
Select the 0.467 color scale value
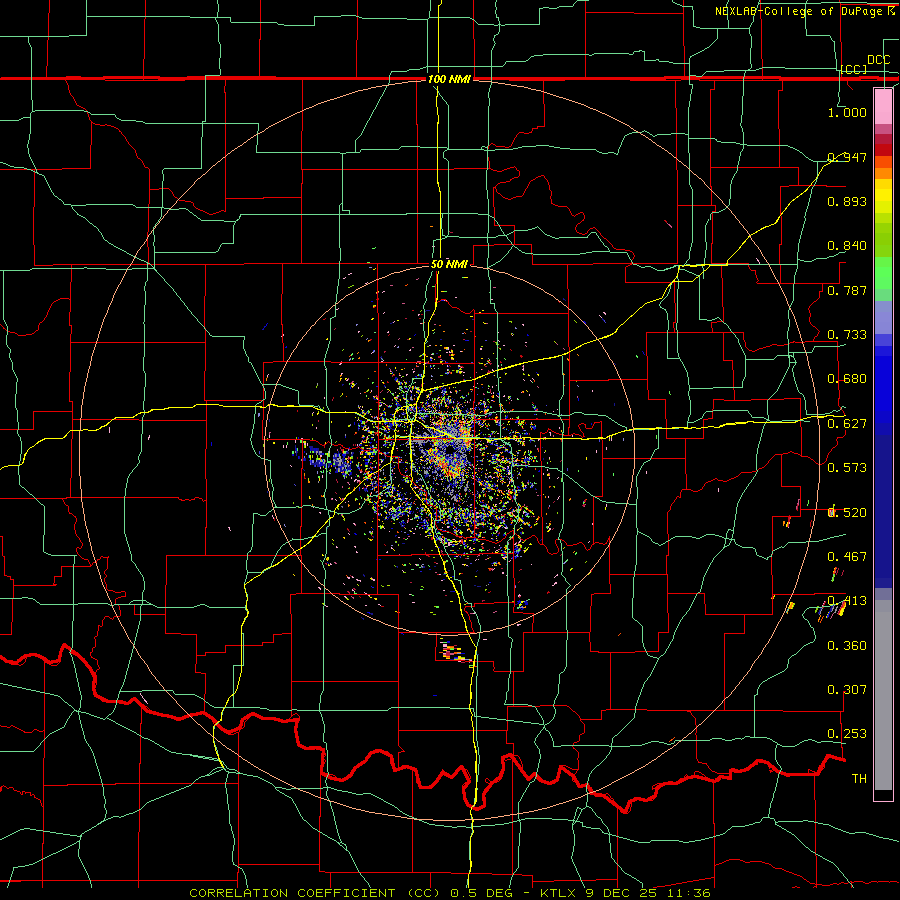[847, 557]
